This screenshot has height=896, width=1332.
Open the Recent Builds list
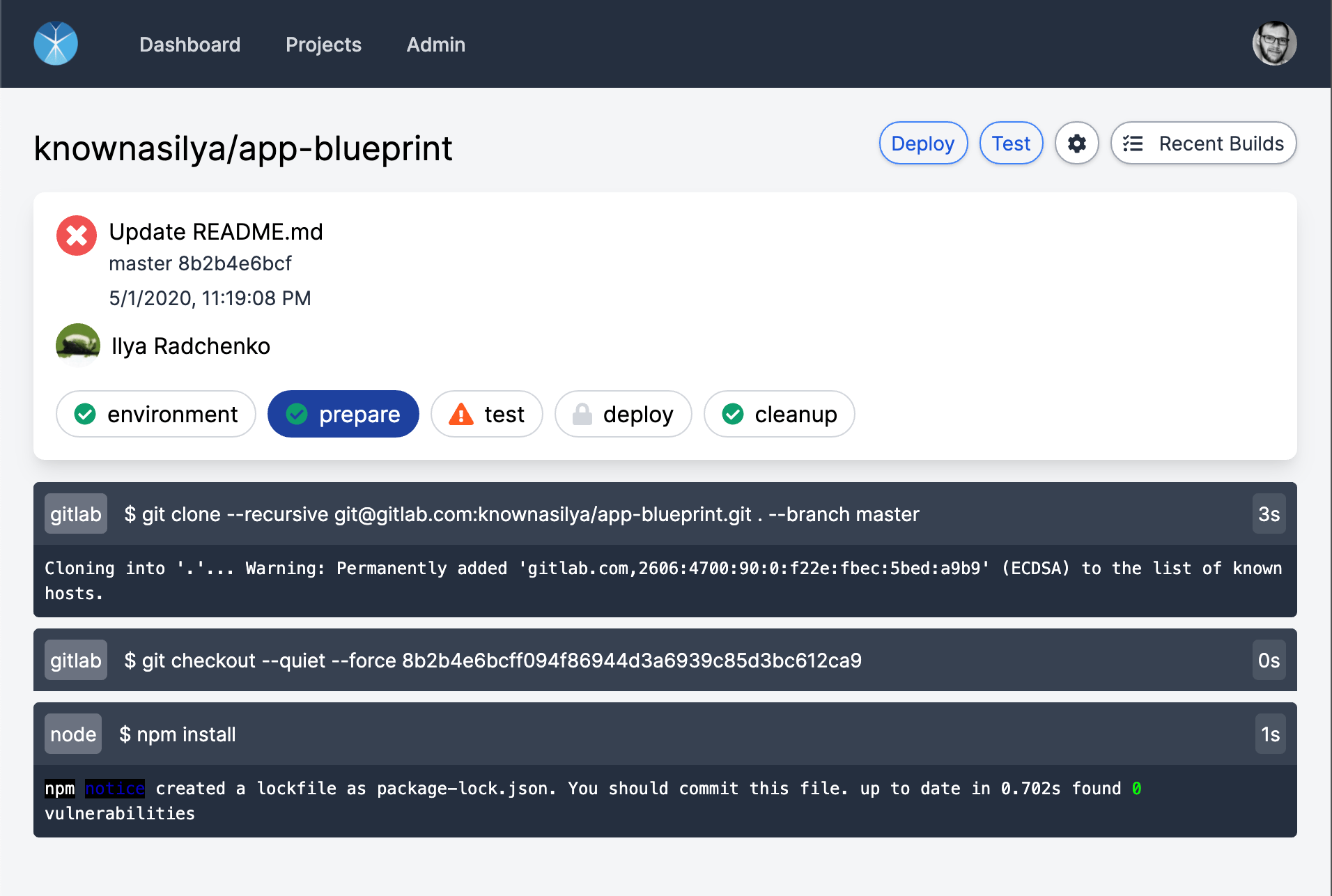point(1203,144)
